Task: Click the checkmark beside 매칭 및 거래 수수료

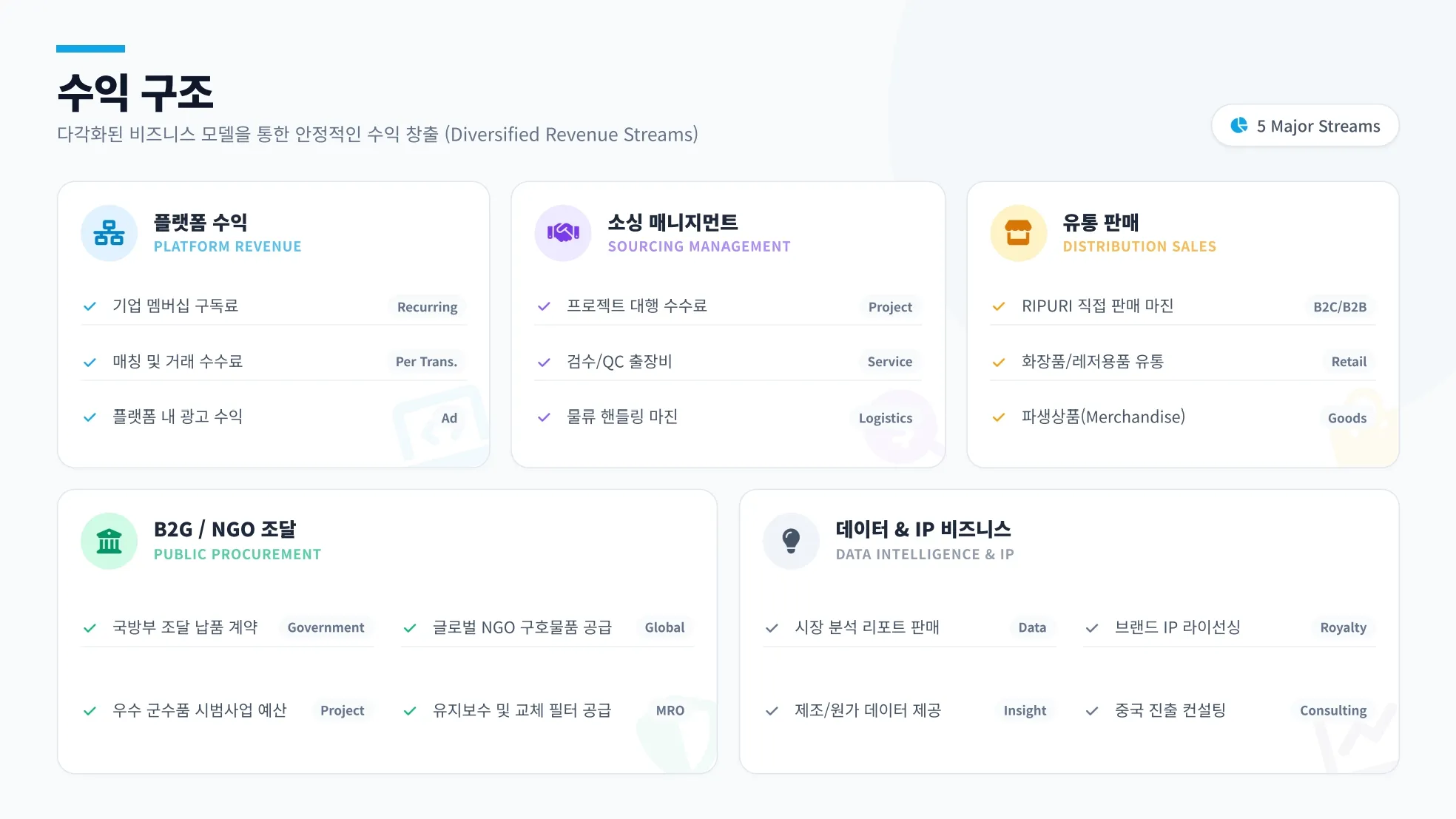Action: pyautogui.click(x=90, y=362)
